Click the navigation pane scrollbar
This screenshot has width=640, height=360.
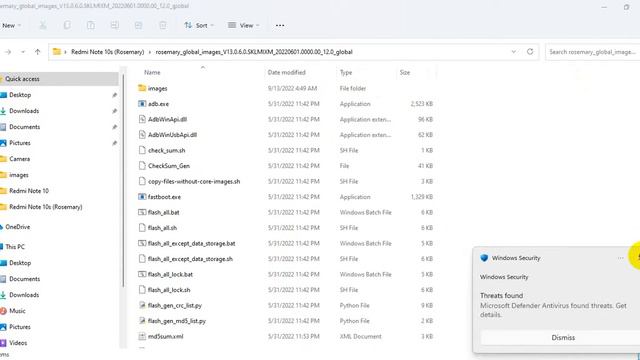point(122,180)
